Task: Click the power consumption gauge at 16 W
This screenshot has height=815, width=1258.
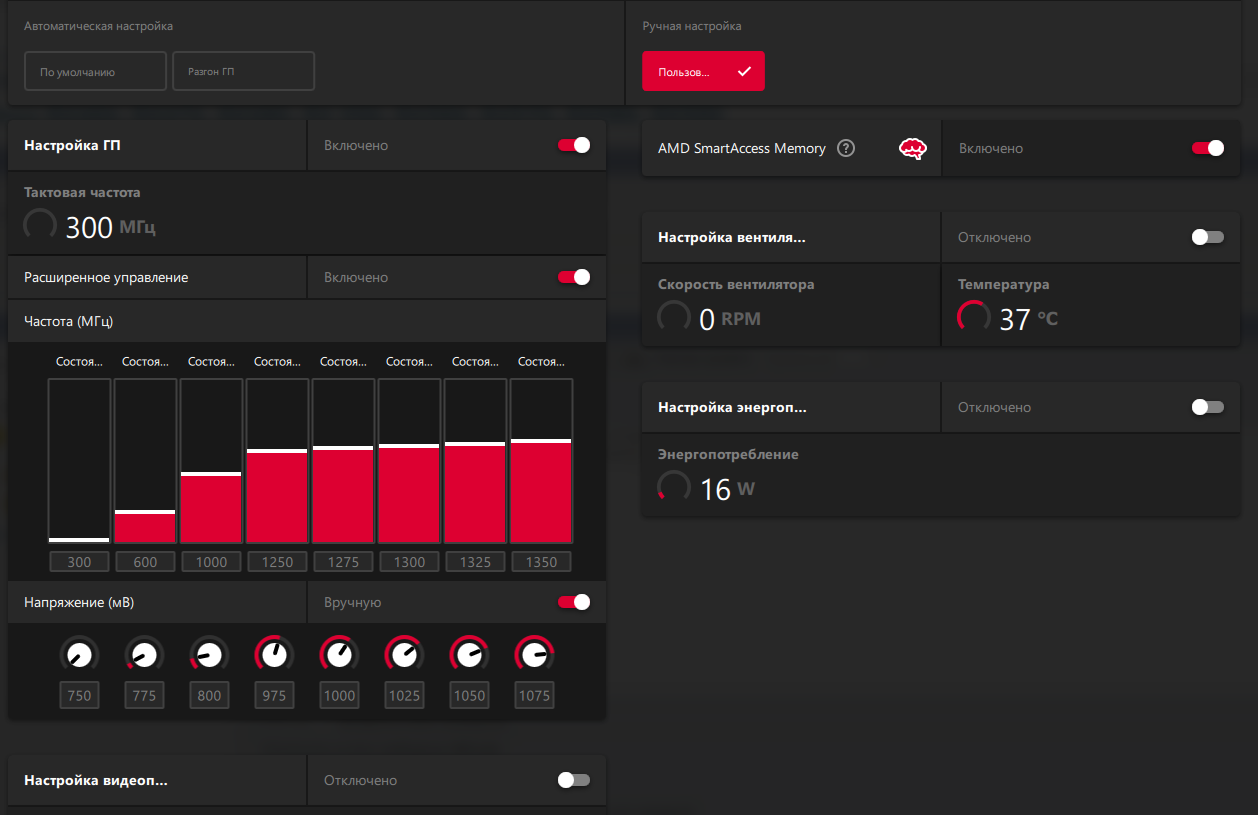Action: (x=674, y=488)
